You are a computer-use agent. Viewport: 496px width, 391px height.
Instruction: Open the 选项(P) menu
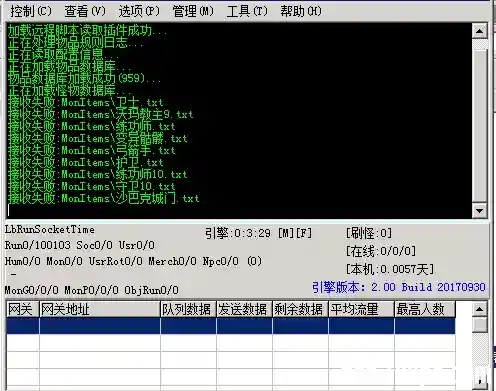point(139,11)
